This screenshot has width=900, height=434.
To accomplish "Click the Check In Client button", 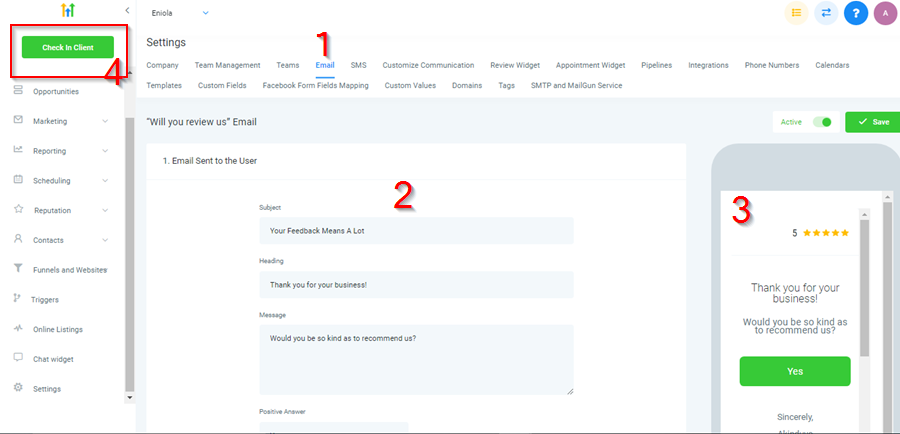I will pos(68,48).
